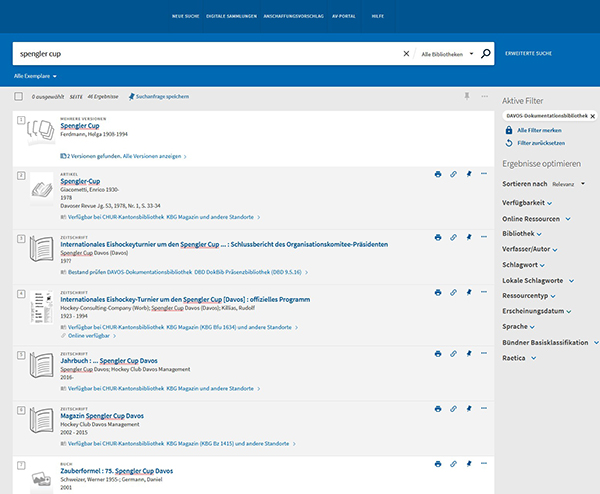Print the Giacometti Spengler-Cup article record
The width and height of the screenshot is (600, 494).
[438, 174]
